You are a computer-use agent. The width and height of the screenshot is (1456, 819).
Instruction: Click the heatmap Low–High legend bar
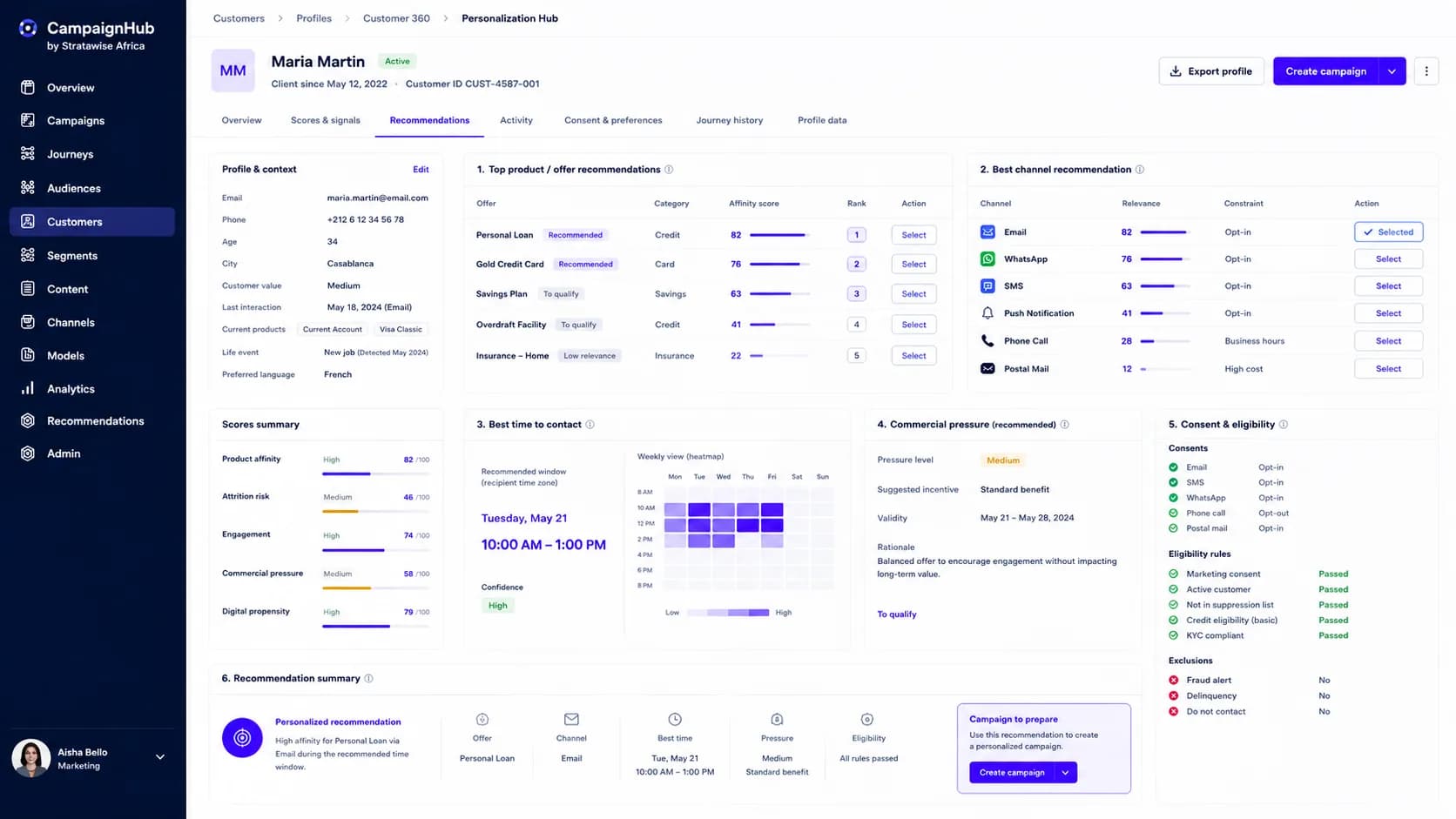tap(728, 613)
